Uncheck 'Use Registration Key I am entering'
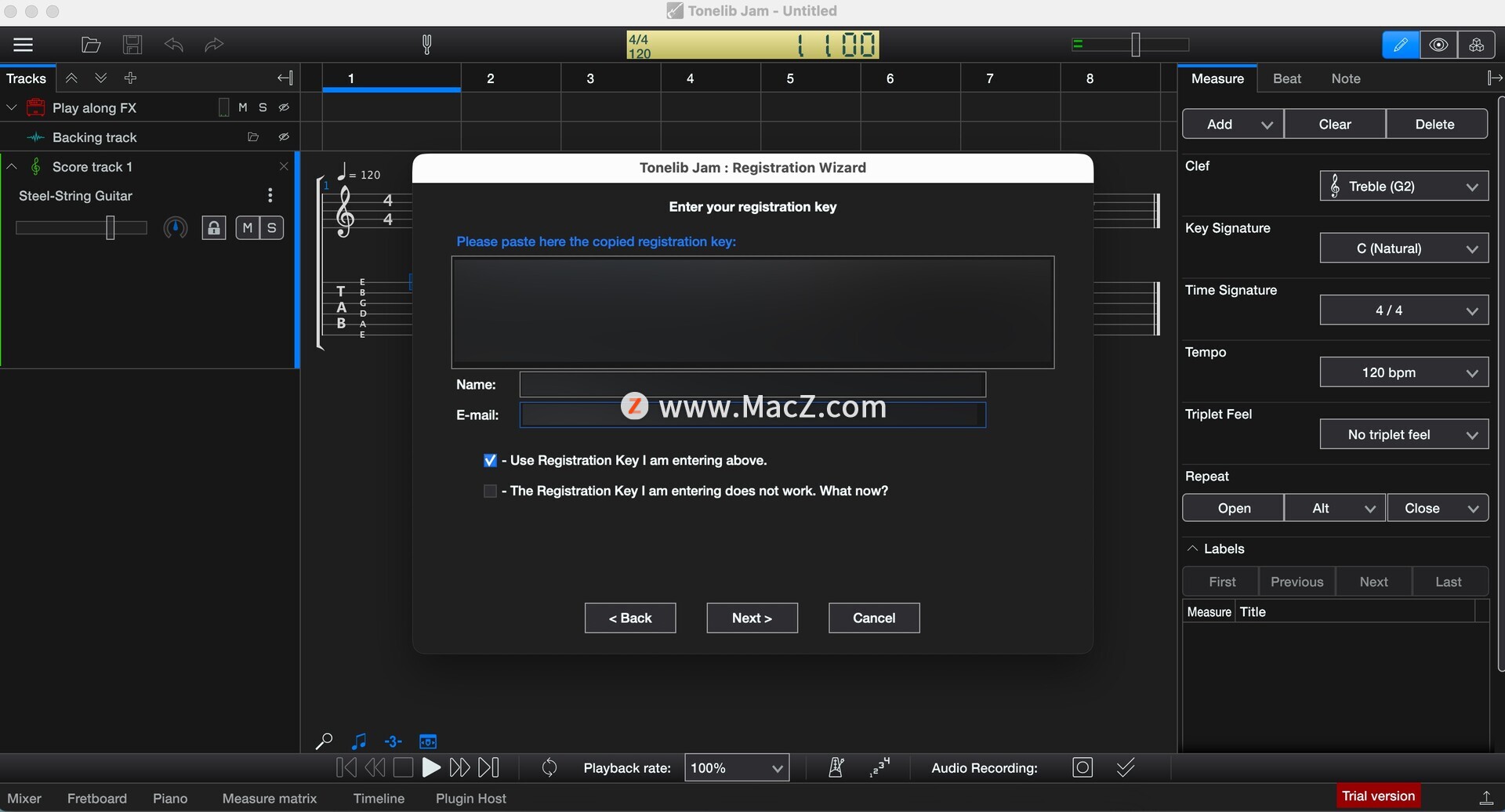Screen dimensions: 1505x812 click(x=490, y=461)
